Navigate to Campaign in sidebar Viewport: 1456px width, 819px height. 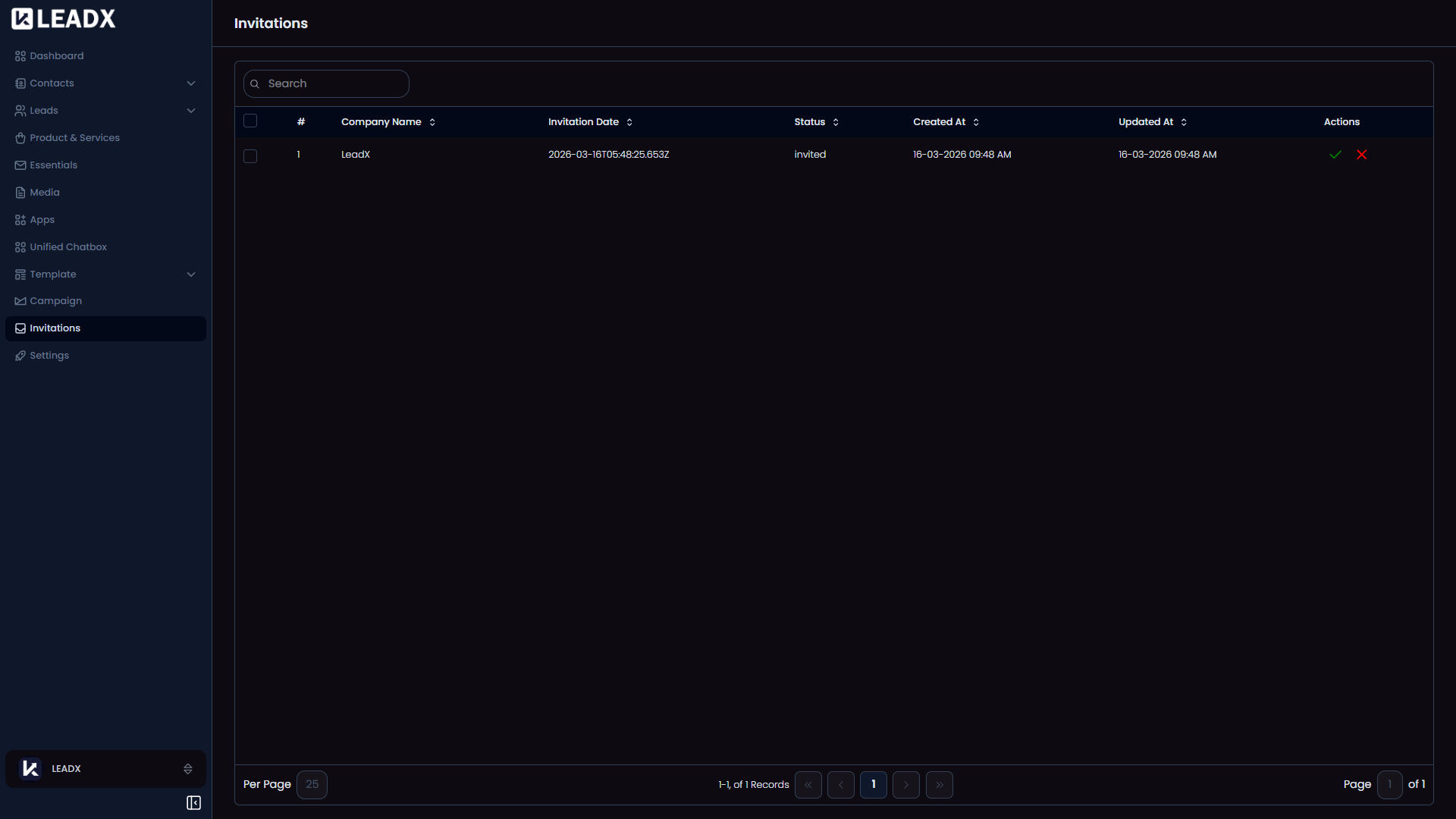pos(55,301)
